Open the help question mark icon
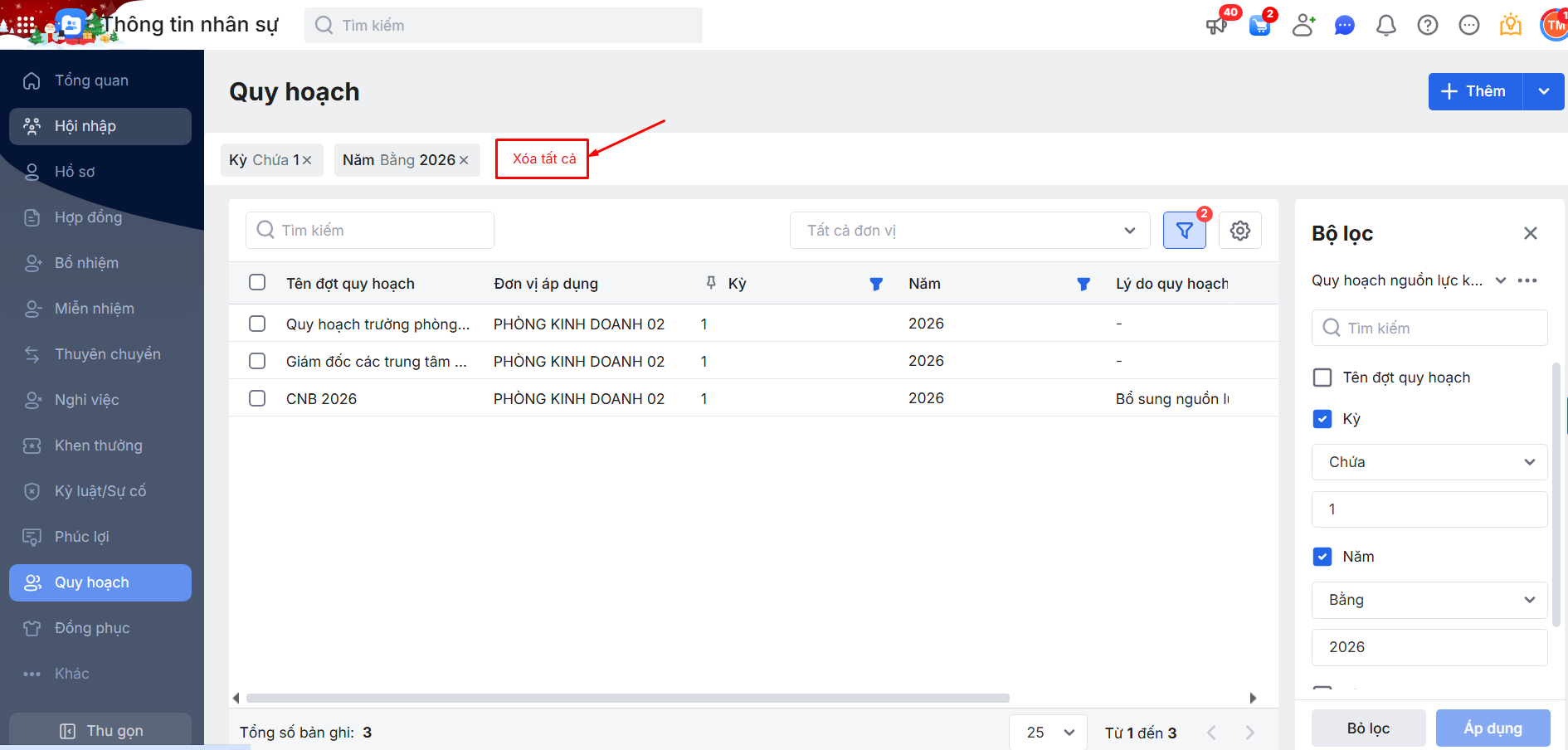 coord(1427,26)
